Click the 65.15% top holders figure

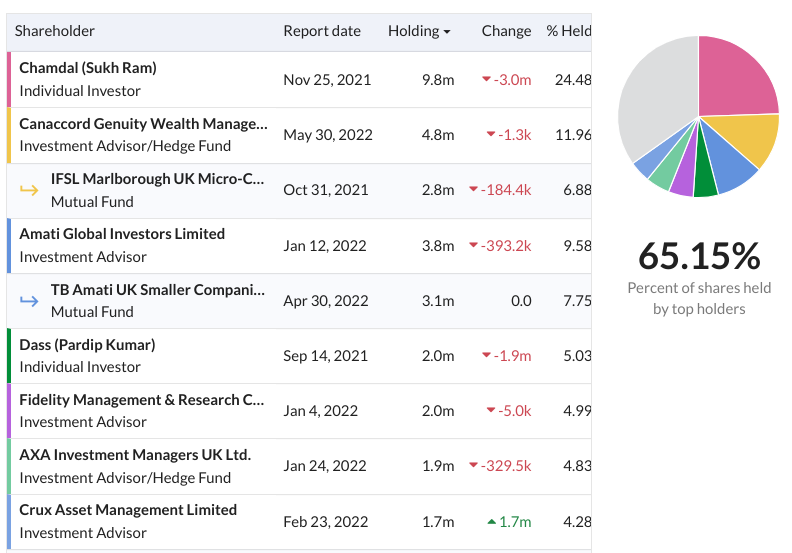[x=699, y=256]
